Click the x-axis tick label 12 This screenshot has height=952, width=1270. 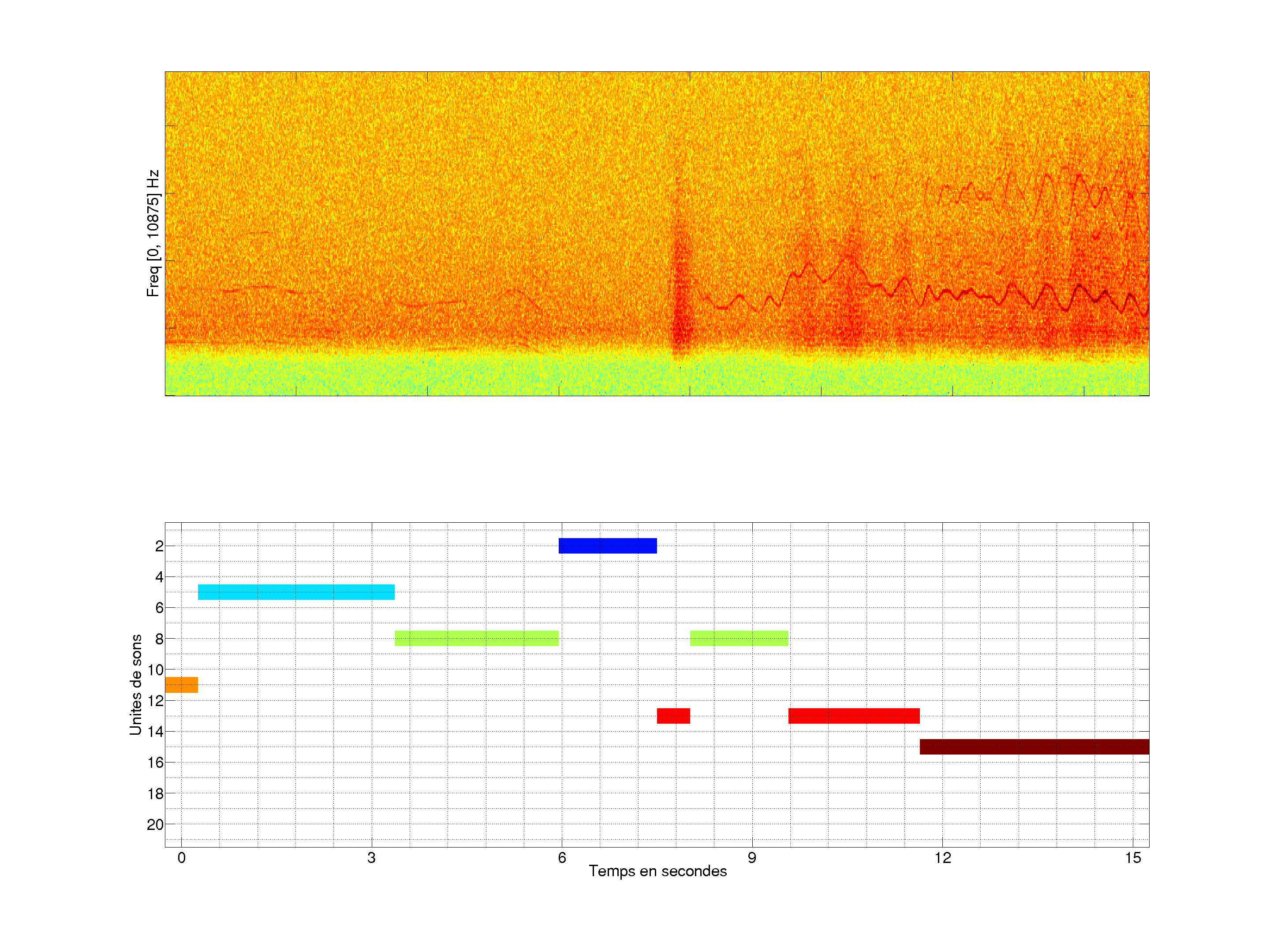pos(942,858)
